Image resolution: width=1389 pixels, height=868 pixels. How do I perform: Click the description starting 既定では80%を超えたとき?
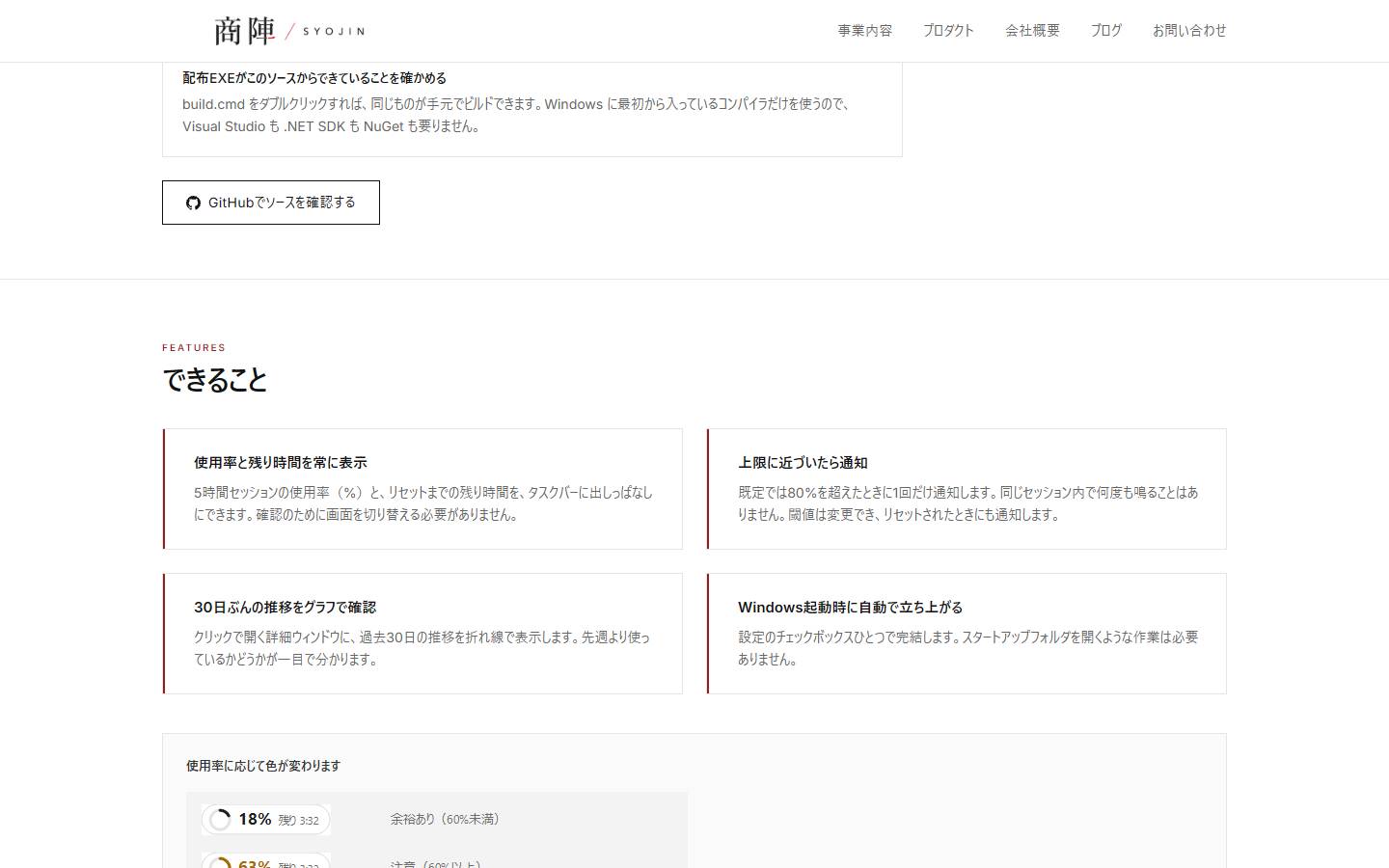pyautogui.click(x=967, y=503)
